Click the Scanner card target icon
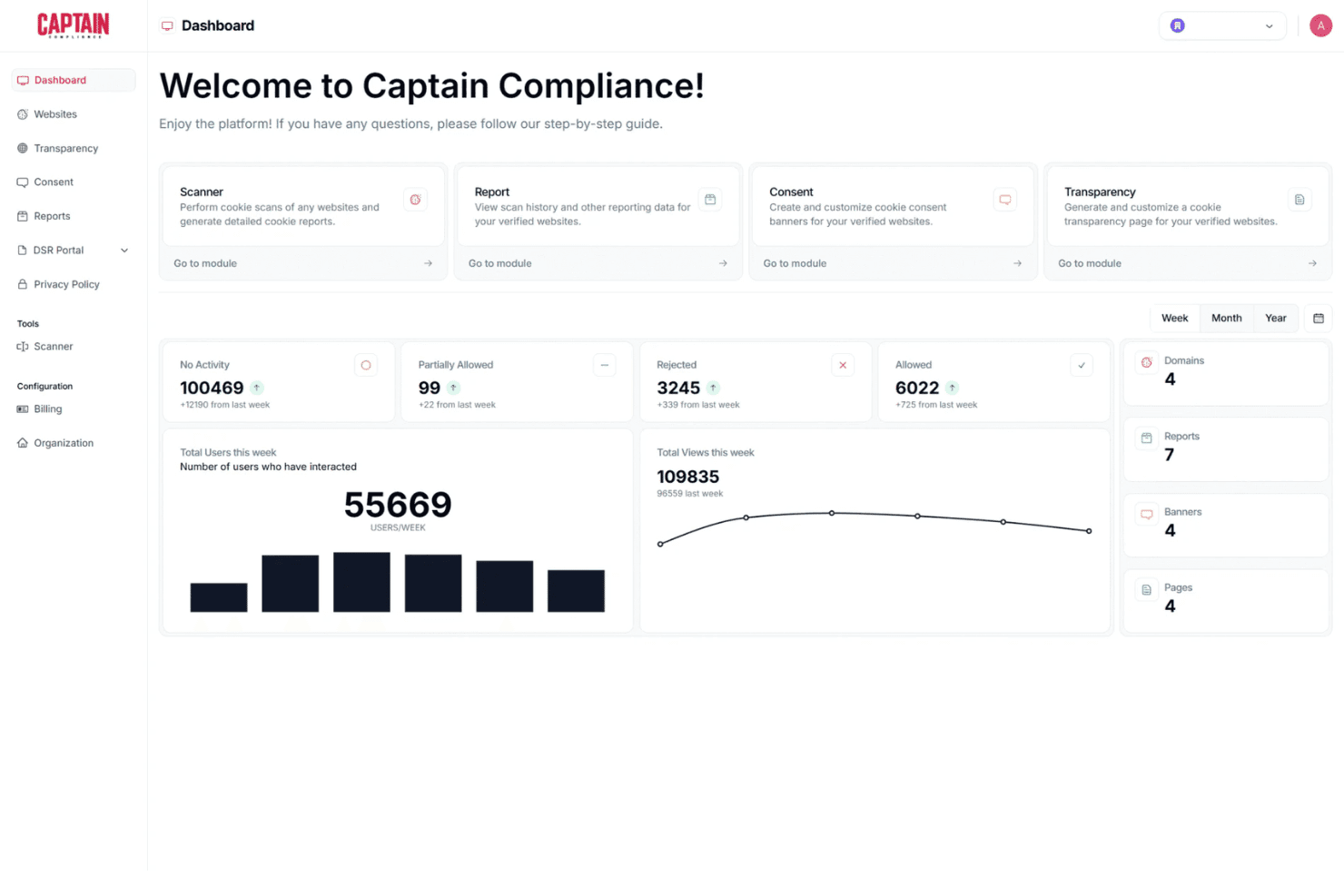The width and height of the screenshot is (1344, 896). 415,200
